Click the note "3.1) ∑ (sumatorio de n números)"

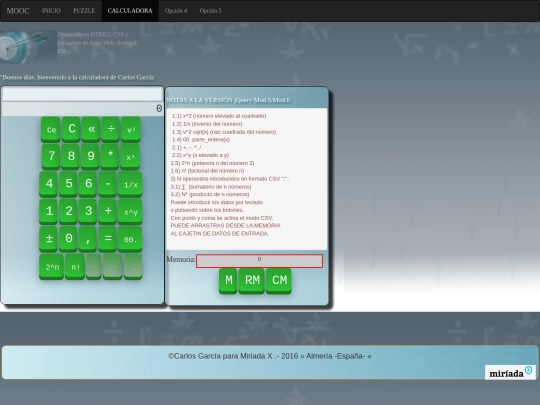point(211,187)
